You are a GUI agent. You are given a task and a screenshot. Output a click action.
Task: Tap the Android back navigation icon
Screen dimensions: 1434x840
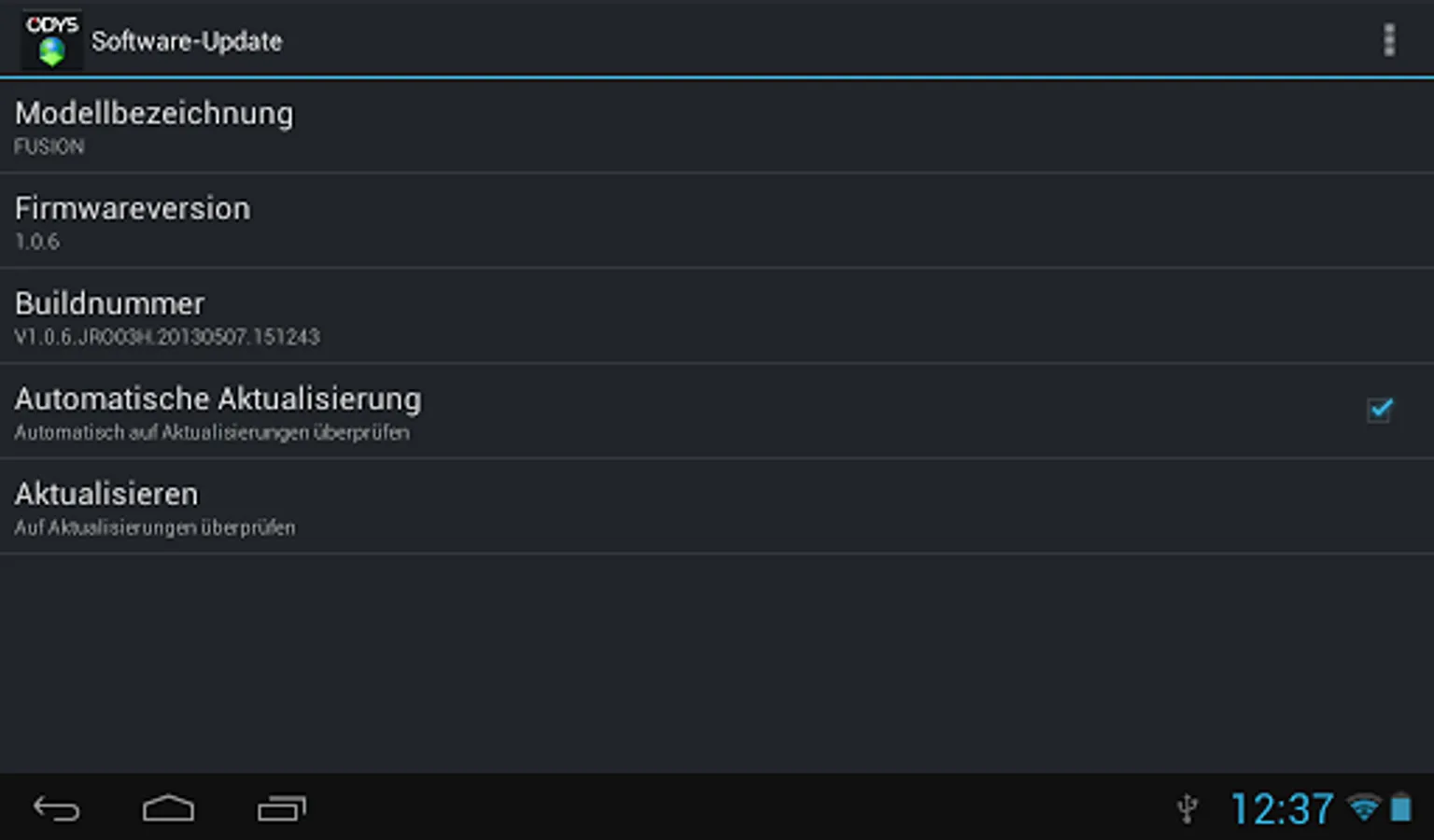coord(57,808)
